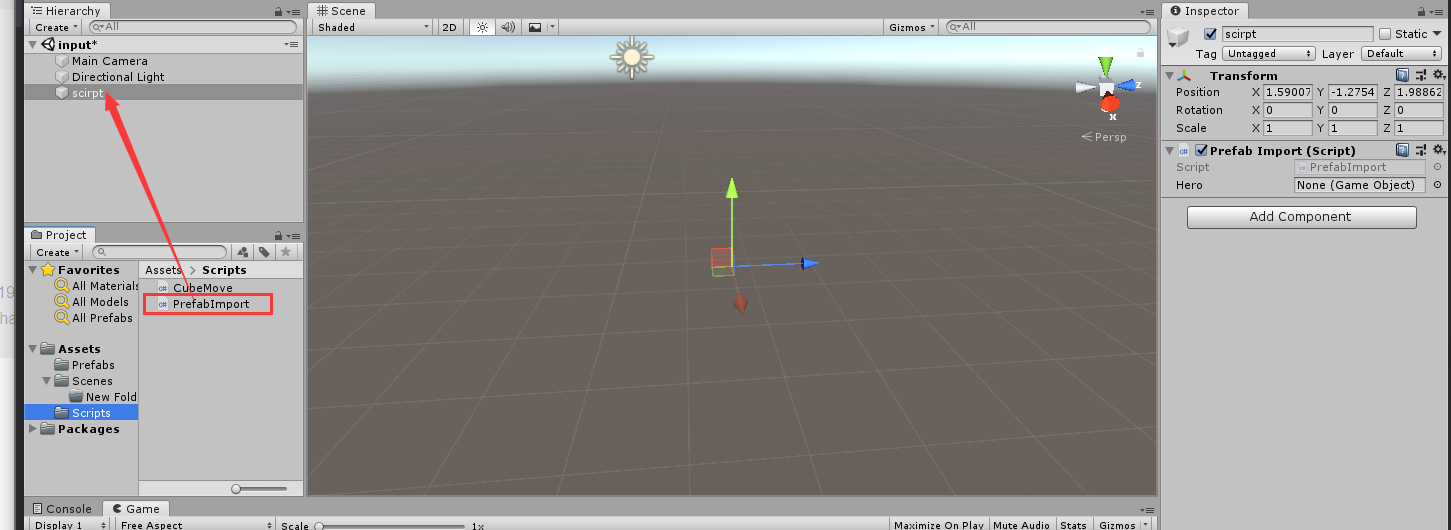Select the Project tab

59,235
